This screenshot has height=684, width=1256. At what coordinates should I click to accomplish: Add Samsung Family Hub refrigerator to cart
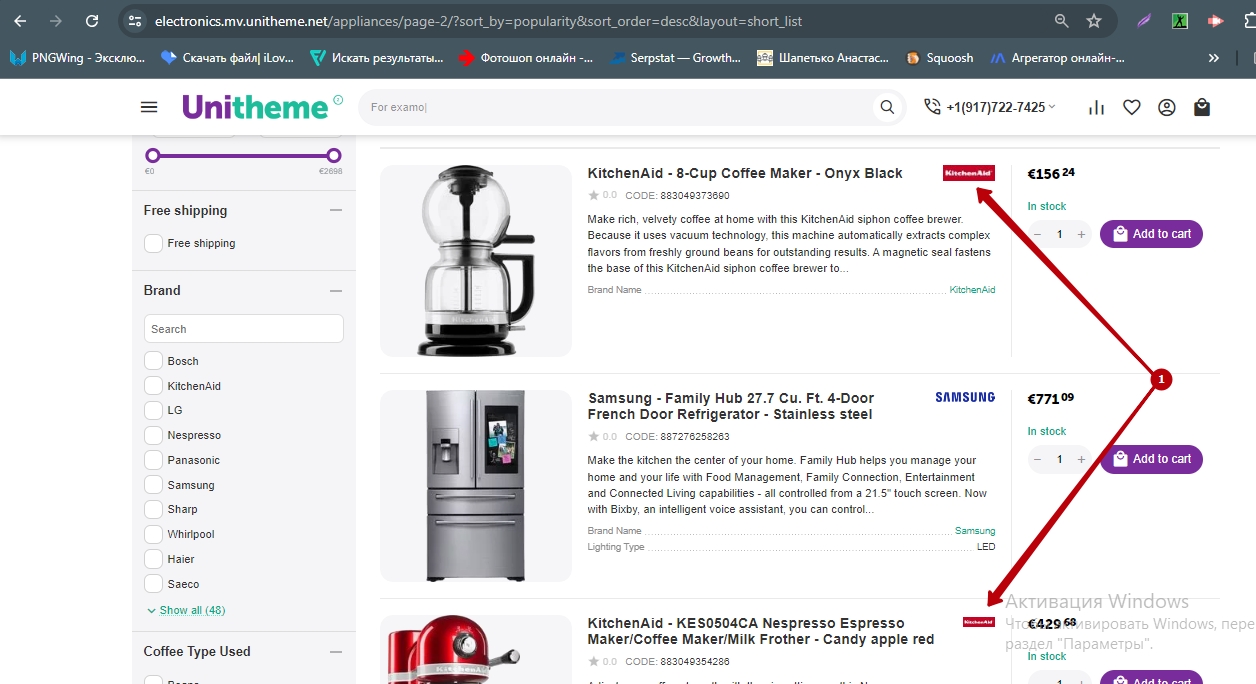pos(1151,459)
